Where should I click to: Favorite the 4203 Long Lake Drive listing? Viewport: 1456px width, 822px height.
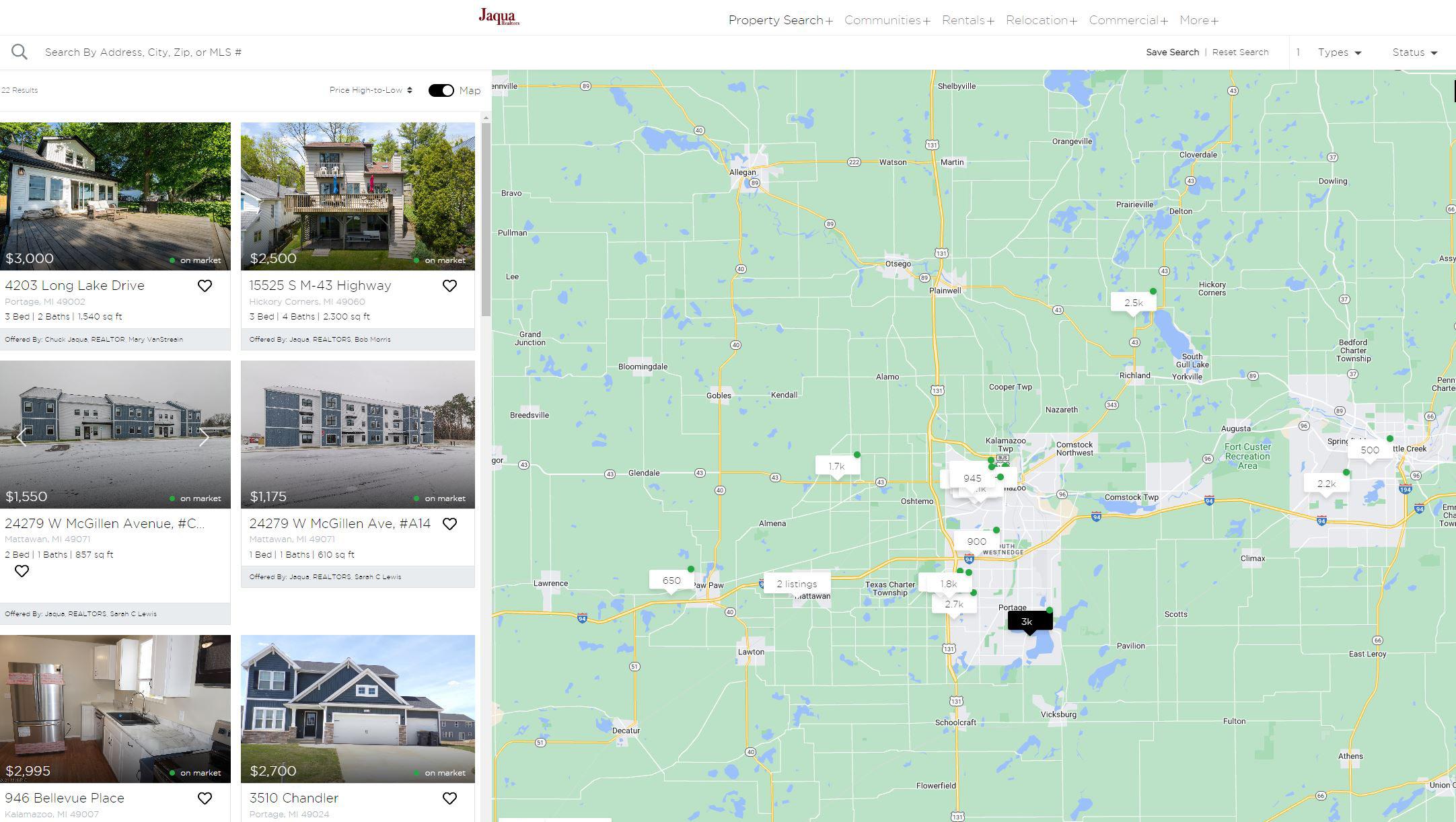[205, 286]
